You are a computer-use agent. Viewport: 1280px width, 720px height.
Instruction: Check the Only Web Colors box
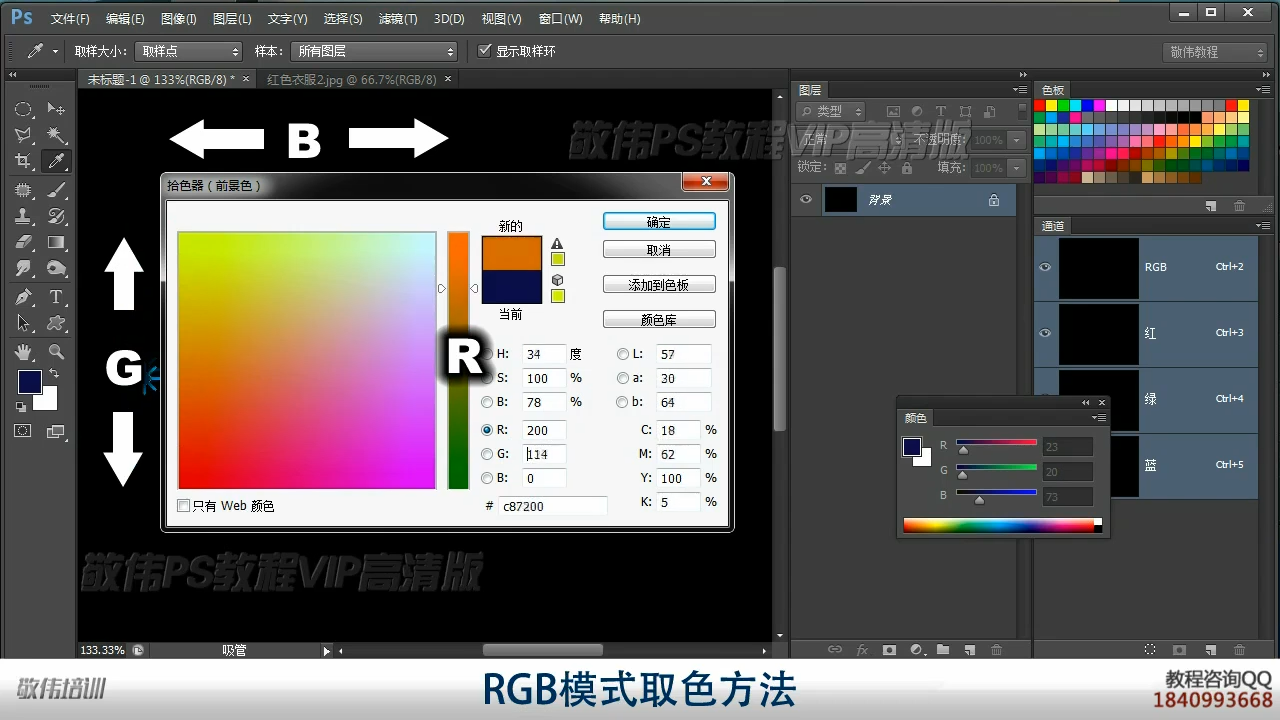point(183,506)
